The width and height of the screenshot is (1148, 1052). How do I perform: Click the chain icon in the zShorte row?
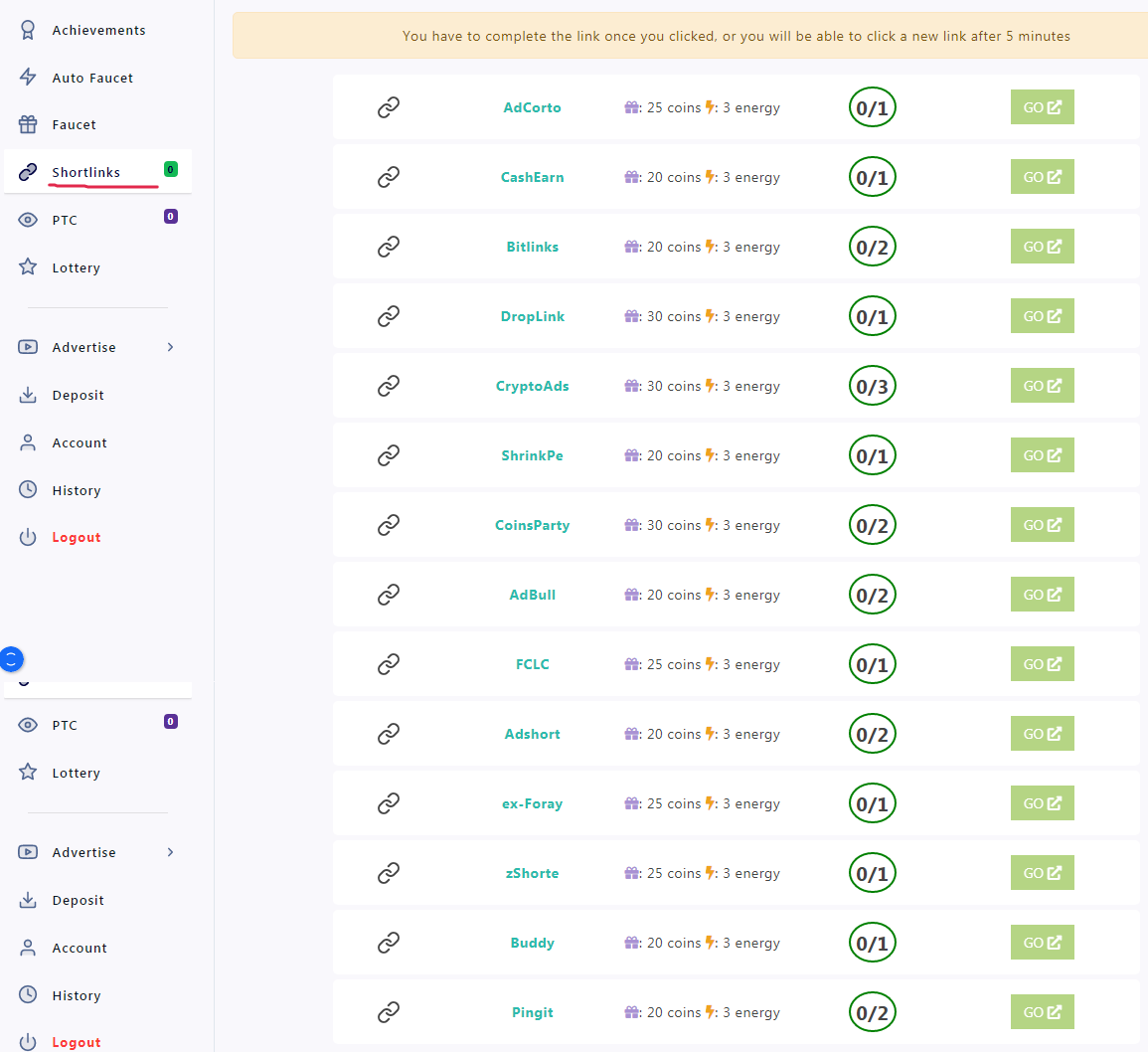pos(389,873)
